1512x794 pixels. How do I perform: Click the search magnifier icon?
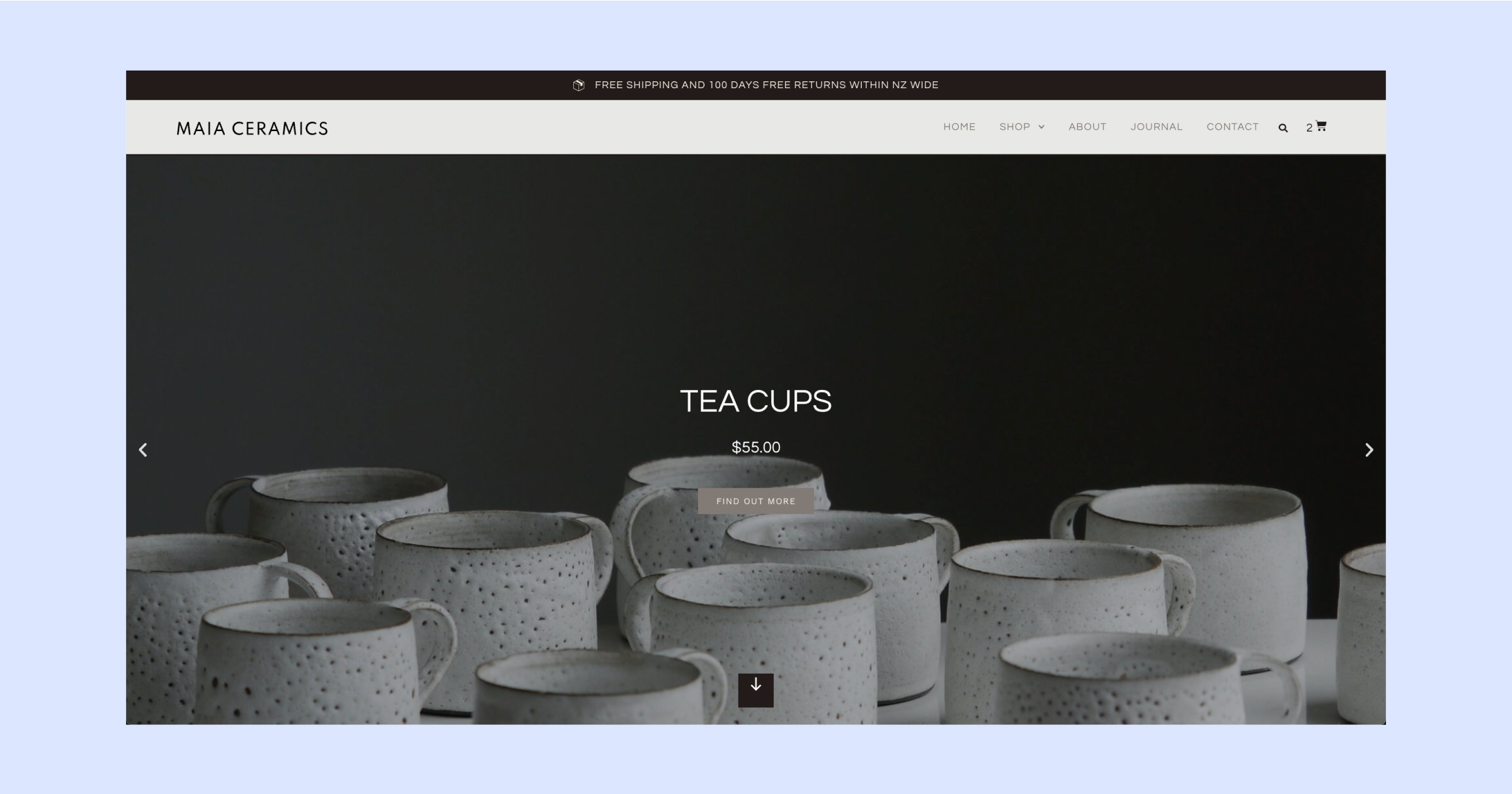click(x=1283, y=127)
